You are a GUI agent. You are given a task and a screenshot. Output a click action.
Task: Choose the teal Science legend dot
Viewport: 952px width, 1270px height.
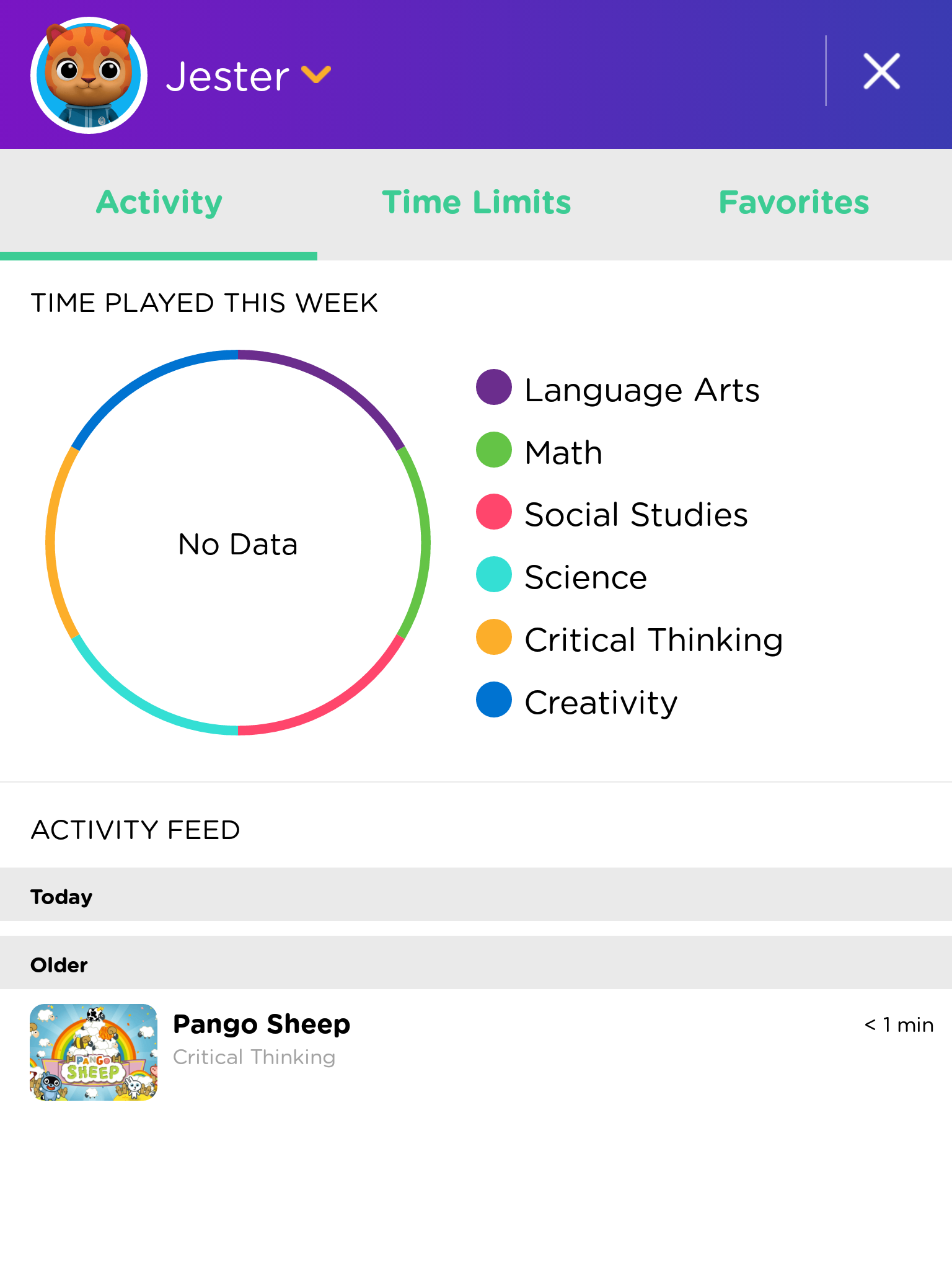click(x=494, y=574)
